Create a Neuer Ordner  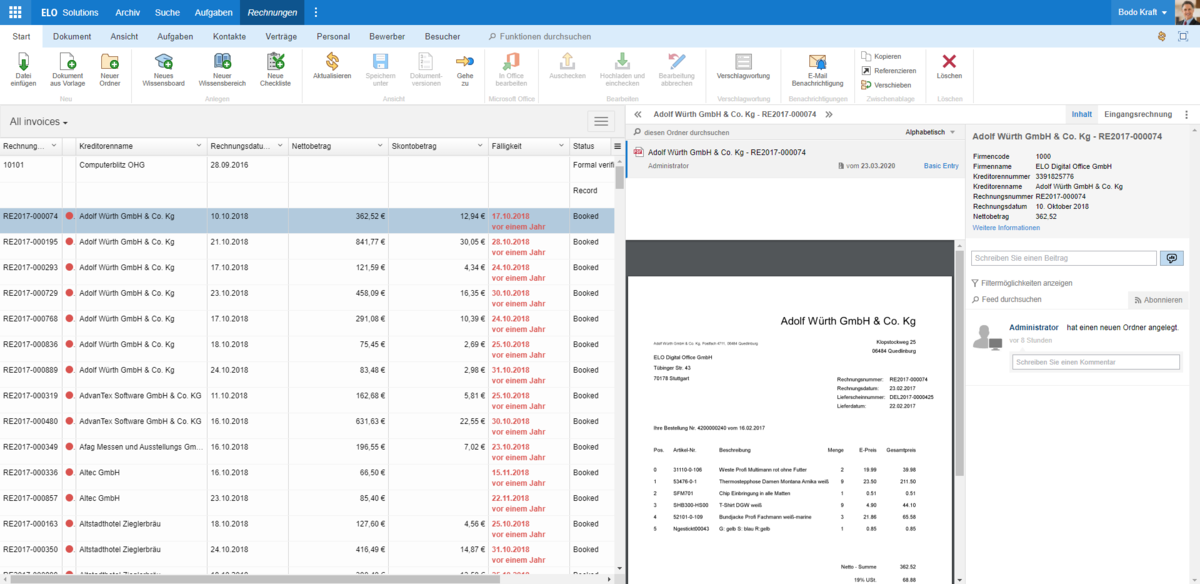point(110,62)
